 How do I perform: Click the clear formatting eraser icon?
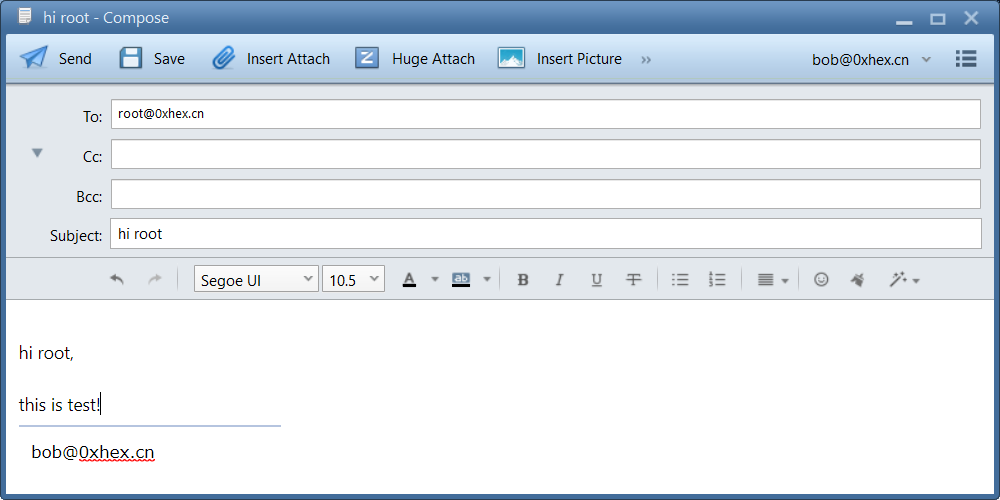(857, 280)
